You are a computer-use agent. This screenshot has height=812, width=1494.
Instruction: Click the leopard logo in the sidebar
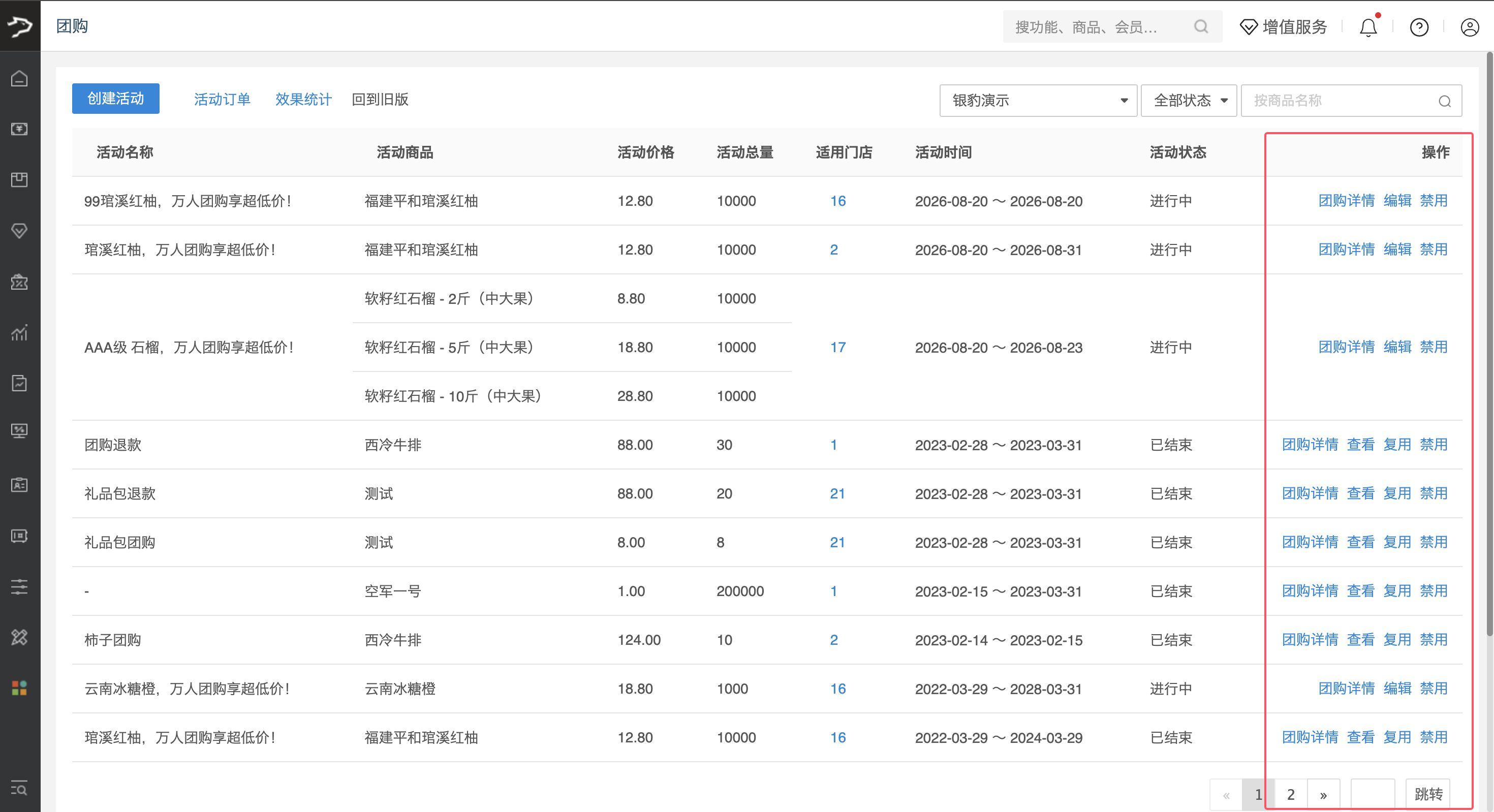pos(20,26)
